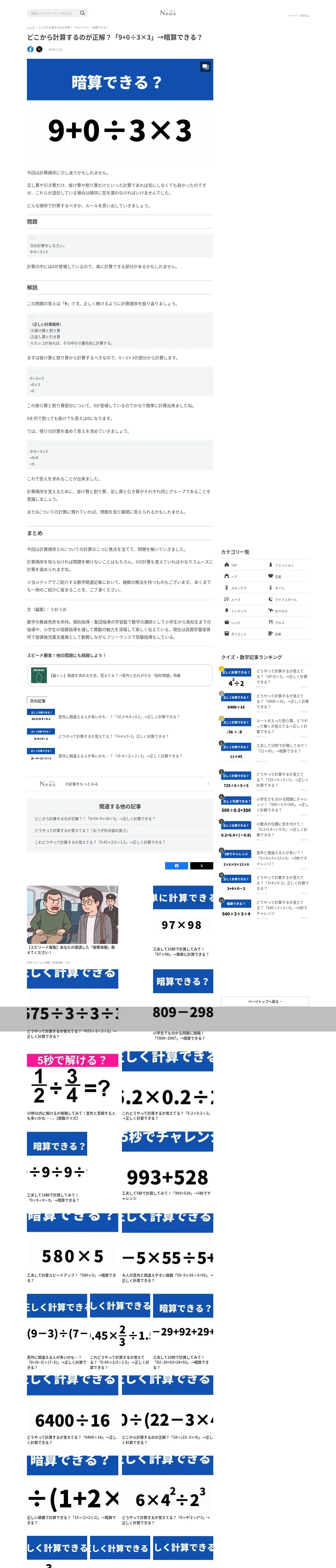Share article via X icon under title
Viewport: 336px width, 1568px height.
pos(39,49)
